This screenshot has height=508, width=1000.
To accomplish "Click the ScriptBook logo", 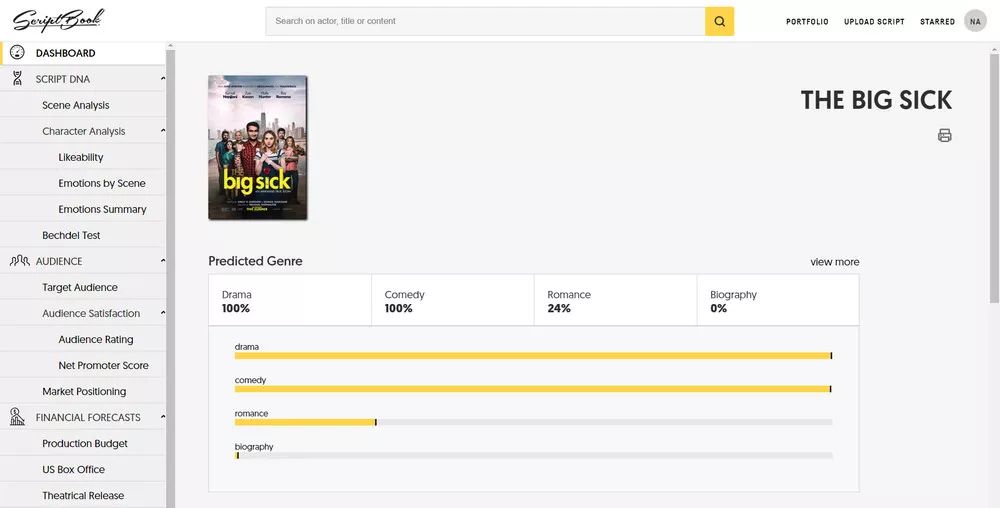I will 58,20.
